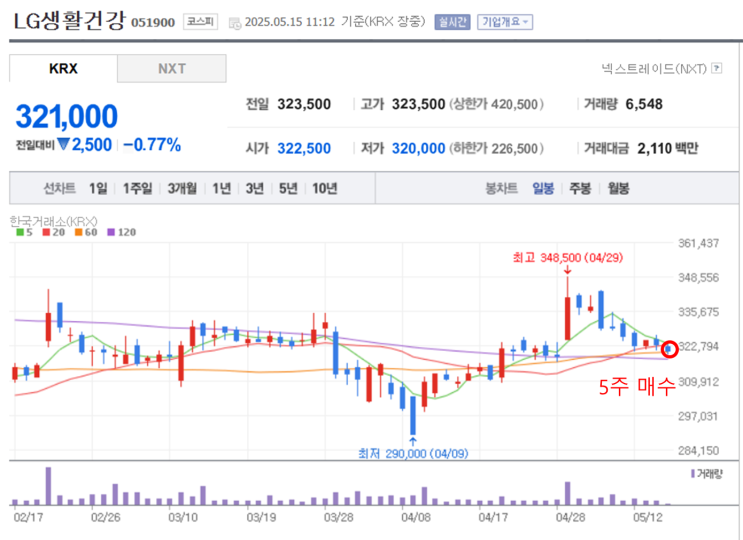Open the 넥스트레이드(NXT) help question icon
Screen dimensions: 743x540
[717, 68]
